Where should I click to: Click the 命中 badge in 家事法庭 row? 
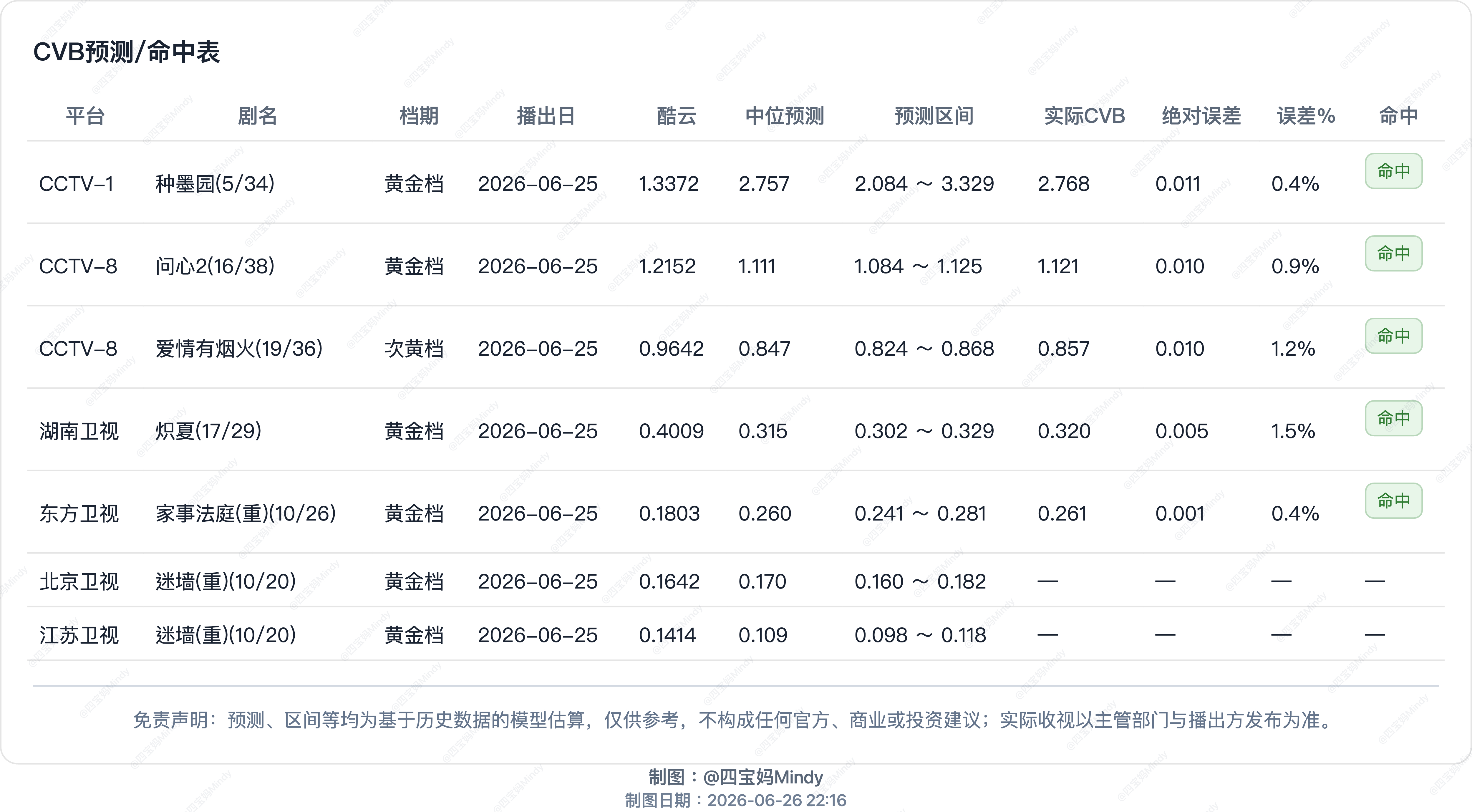pyautogui.click(x=1394, y=501)
